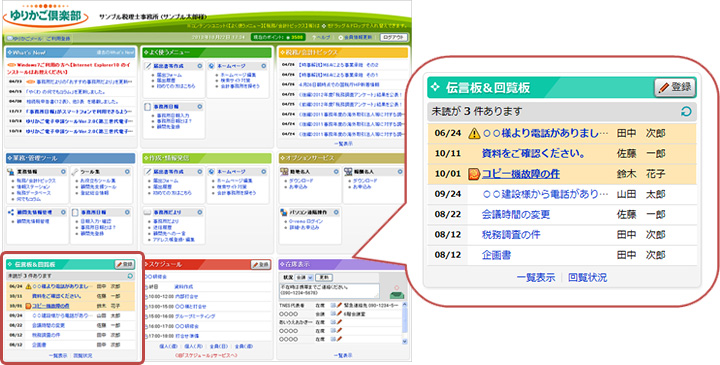
Task: Click 登録 button in スケジュール panel
Action: (261, 264)
